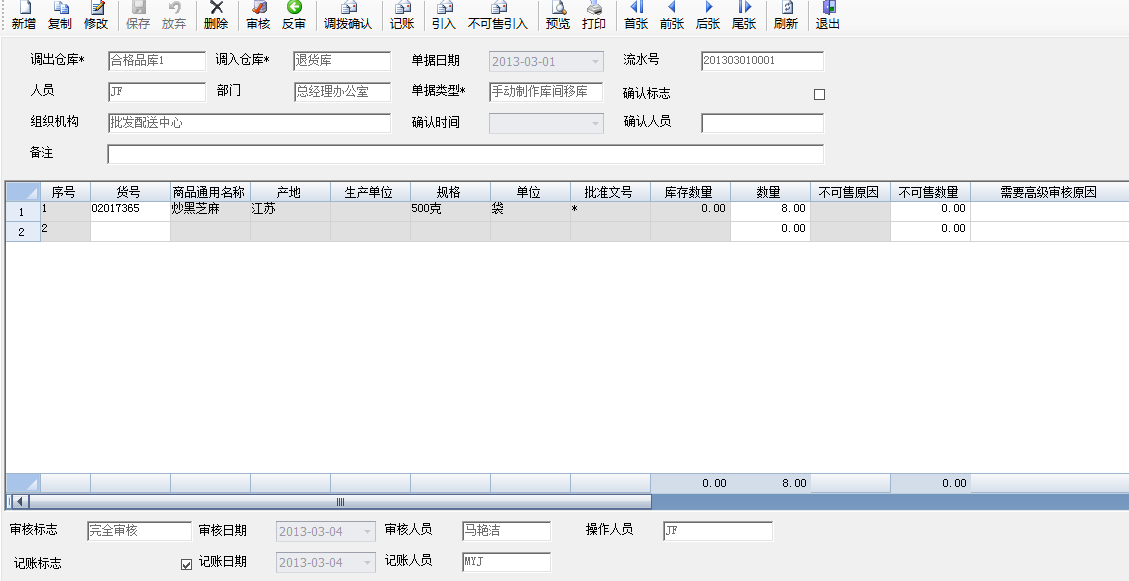Click the 记账人员 field MYJ
The image size is (1129, 581).
(x=506, y=562)
